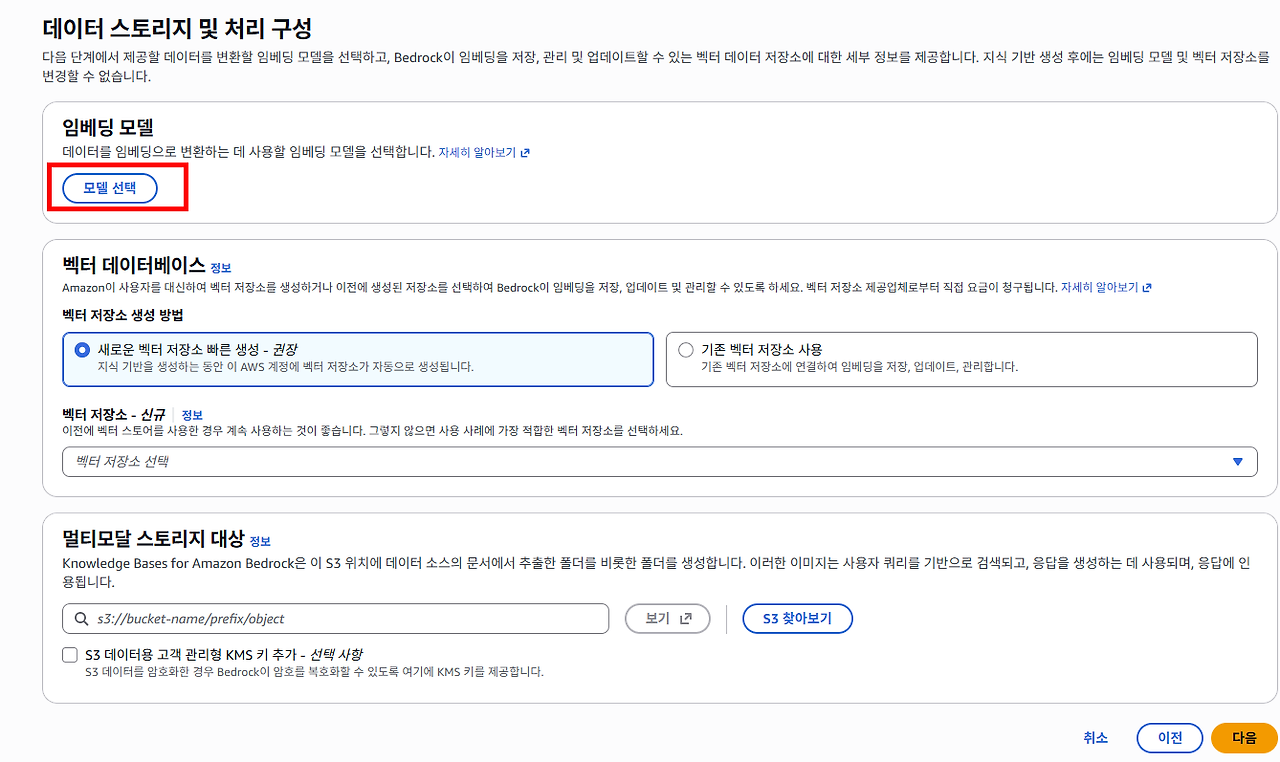Click external link icon beside embedding 자세히 알아보기
Viewport: 1280px width, 762px height.
[x=525, y=153]
